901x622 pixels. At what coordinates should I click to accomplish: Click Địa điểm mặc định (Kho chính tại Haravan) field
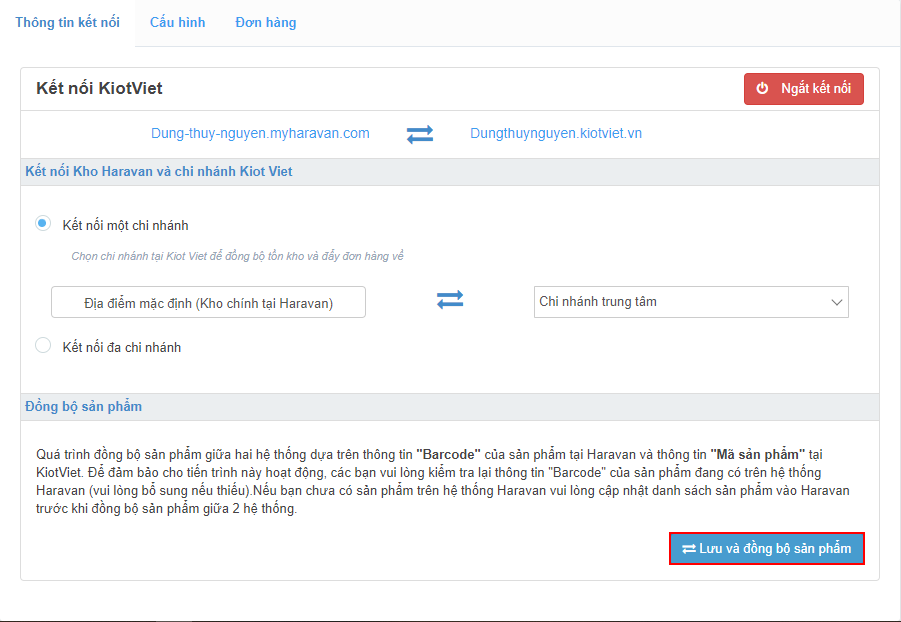tap(209, 302)
